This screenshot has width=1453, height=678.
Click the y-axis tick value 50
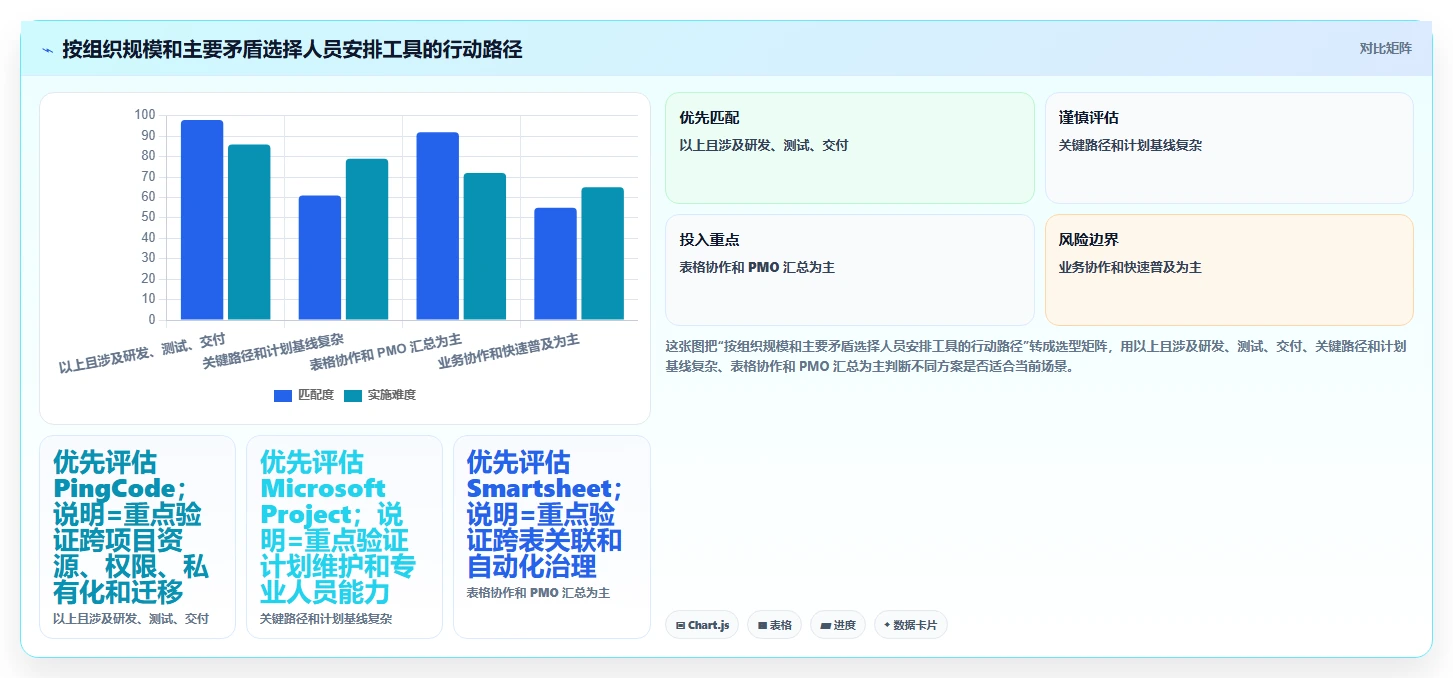[x=148, y=217]
